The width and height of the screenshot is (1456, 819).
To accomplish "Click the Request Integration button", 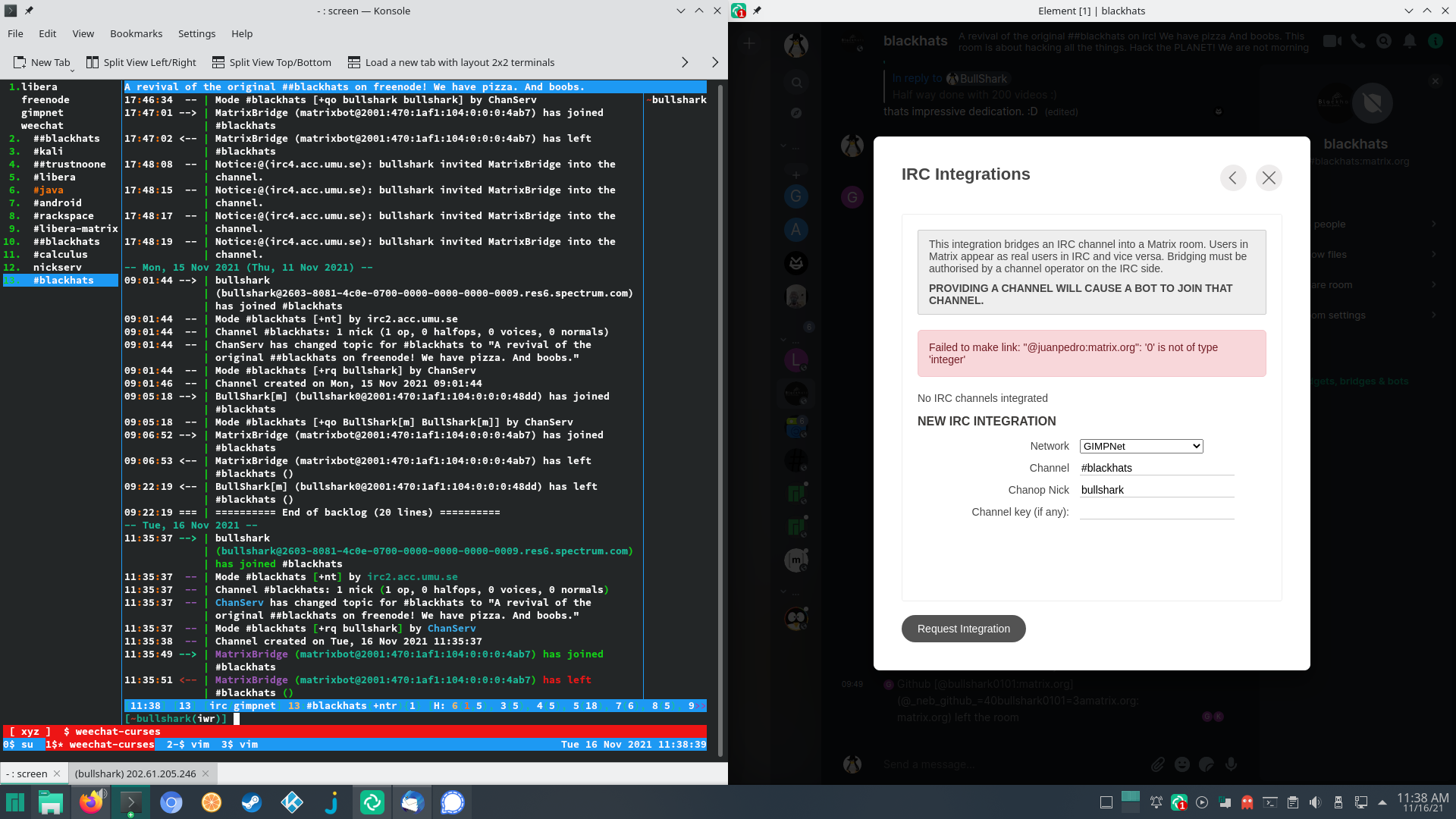I will coord(963,629).
